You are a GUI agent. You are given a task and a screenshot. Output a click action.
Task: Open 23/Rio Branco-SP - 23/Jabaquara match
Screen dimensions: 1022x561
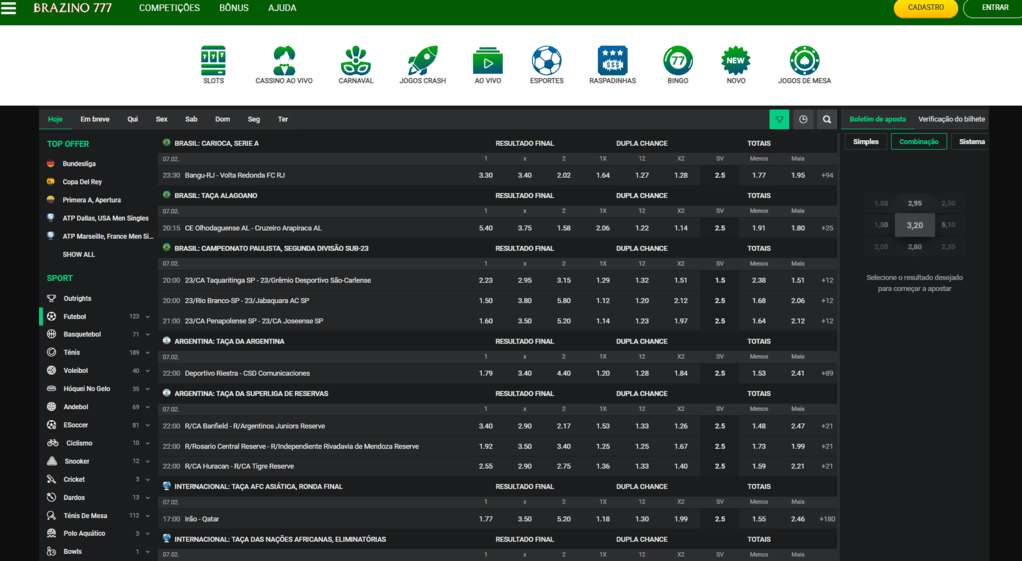pos(247,301)
